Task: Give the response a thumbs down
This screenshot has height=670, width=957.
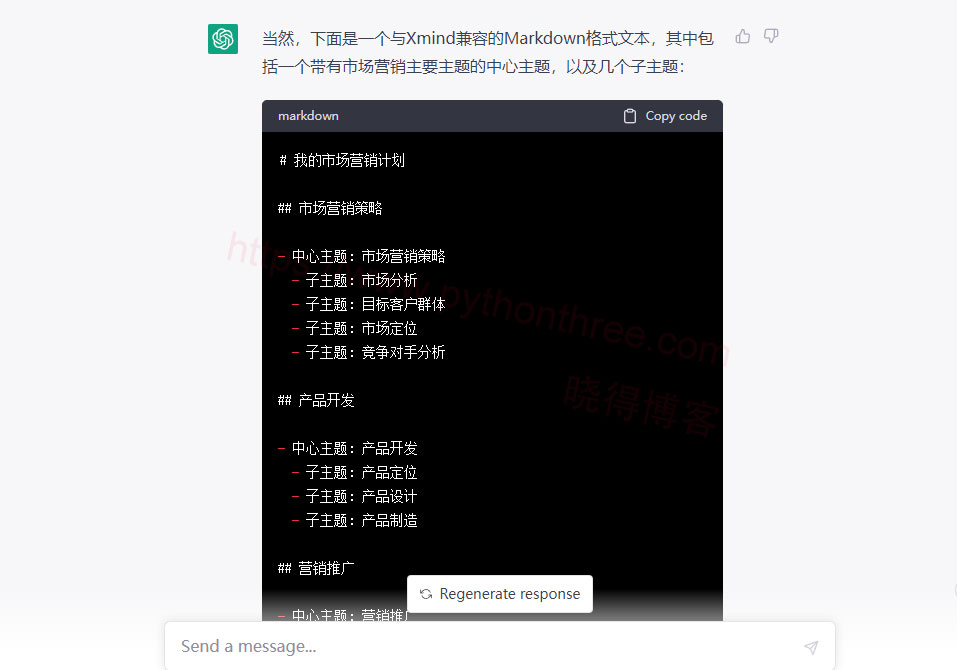Action: coord(771,37)
